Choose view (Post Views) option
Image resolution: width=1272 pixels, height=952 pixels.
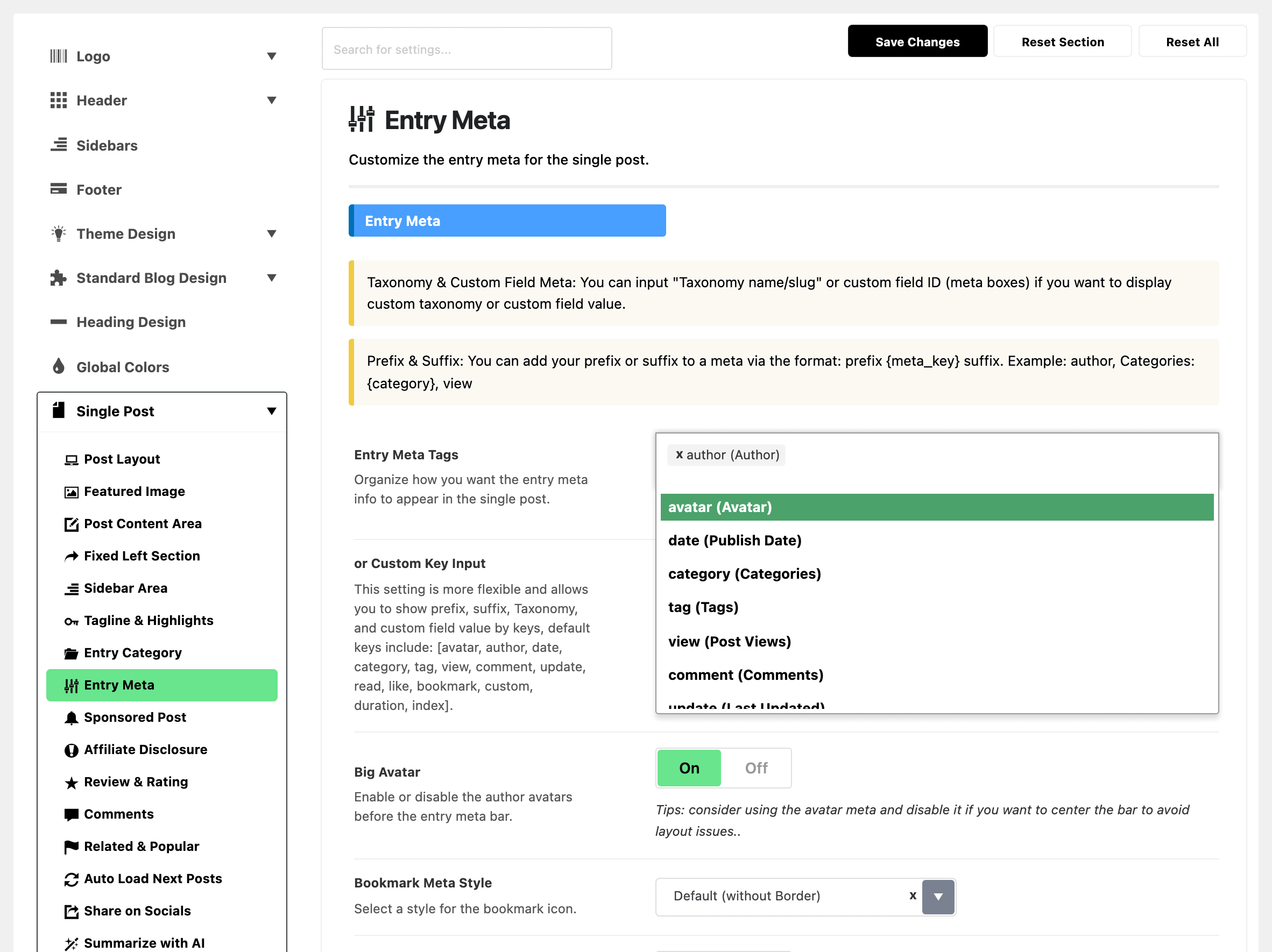tap(937, 641)
